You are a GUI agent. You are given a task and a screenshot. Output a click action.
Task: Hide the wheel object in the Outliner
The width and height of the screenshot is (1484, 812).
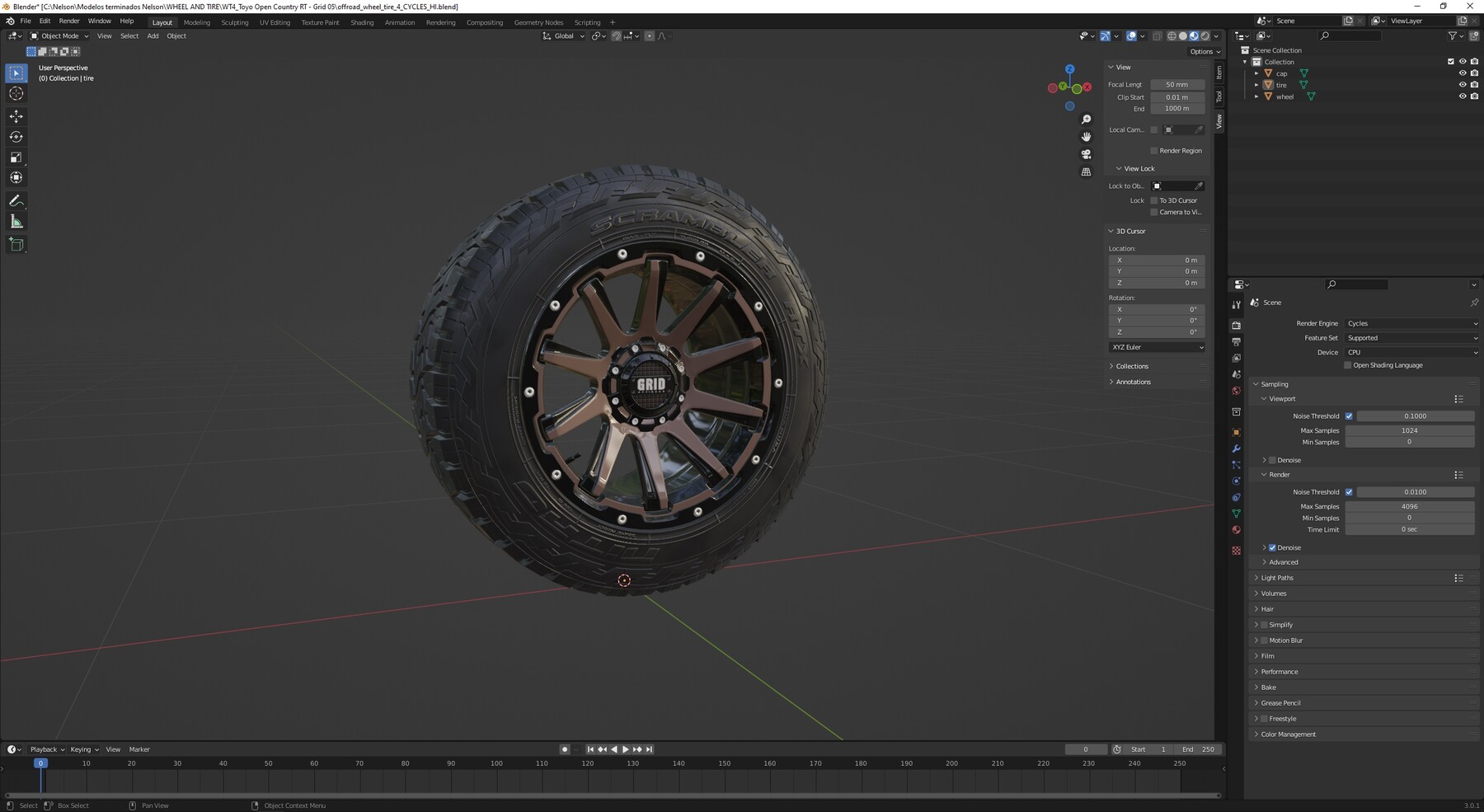pyautogui.click(x=1463, y=96)
